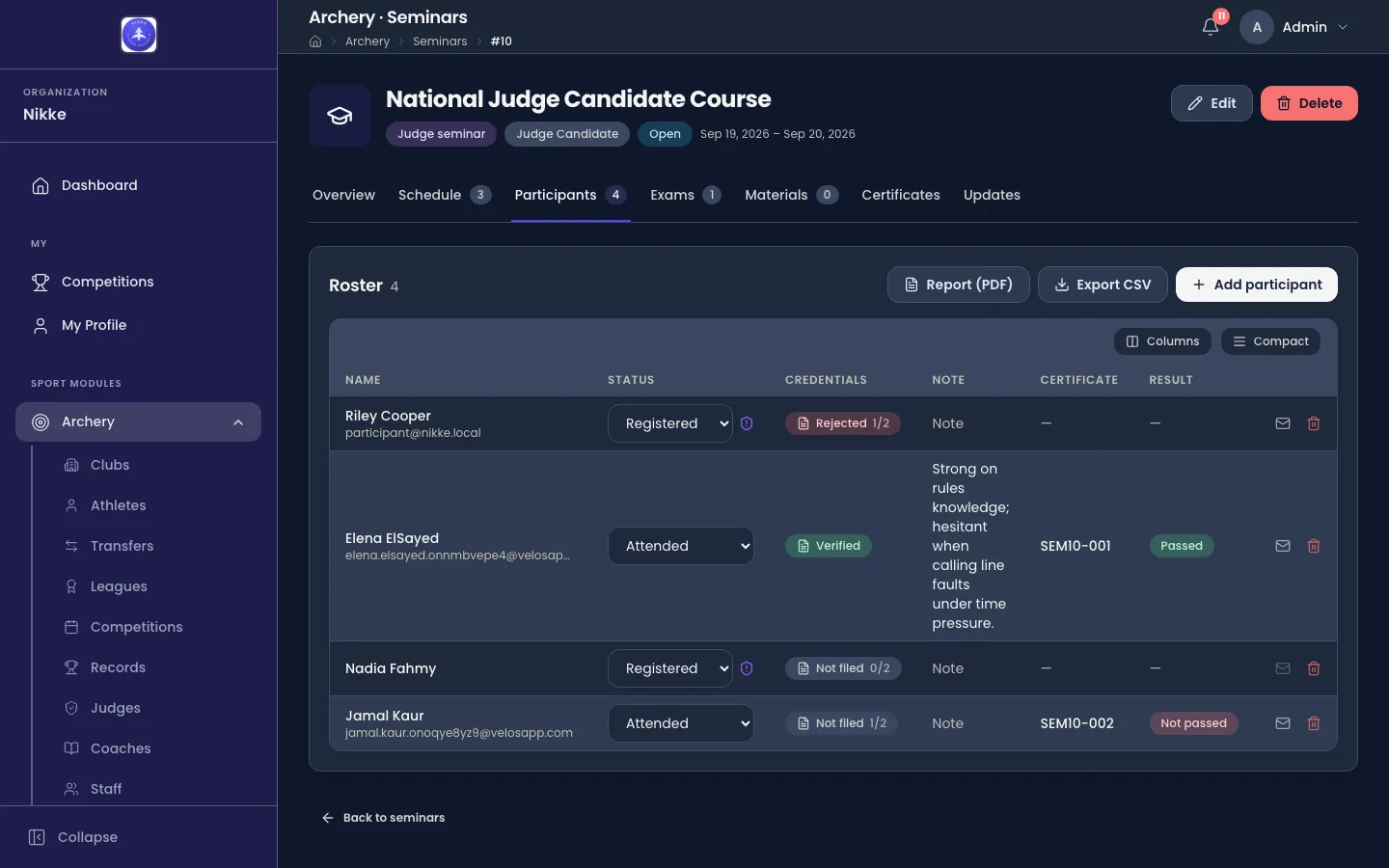Open the Exams tab
Viewport: 1389px width, 868px height.
[x=686, y=195]
